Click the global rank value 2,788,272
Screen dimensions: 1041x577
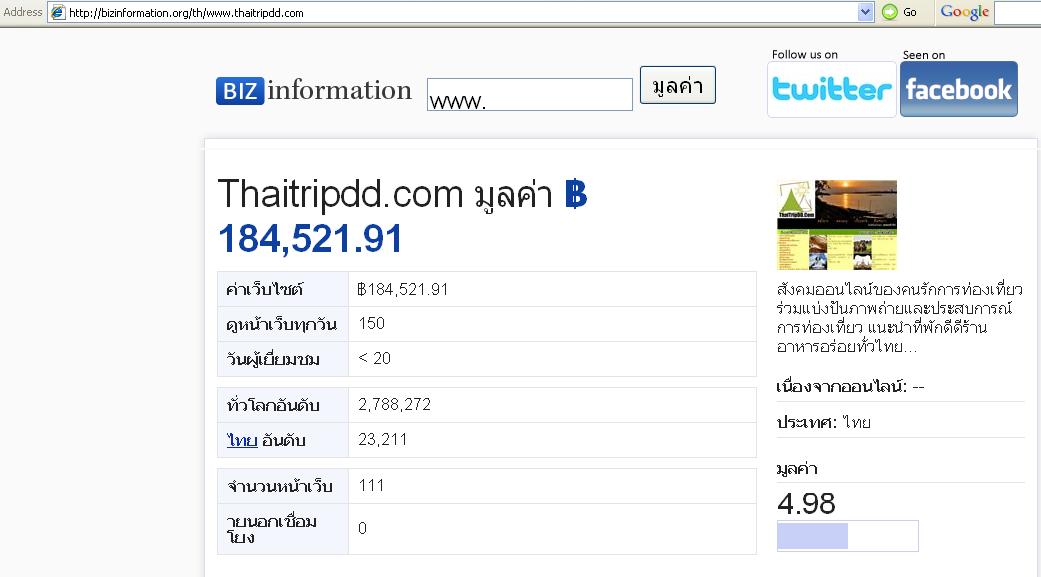pos(395,405)
